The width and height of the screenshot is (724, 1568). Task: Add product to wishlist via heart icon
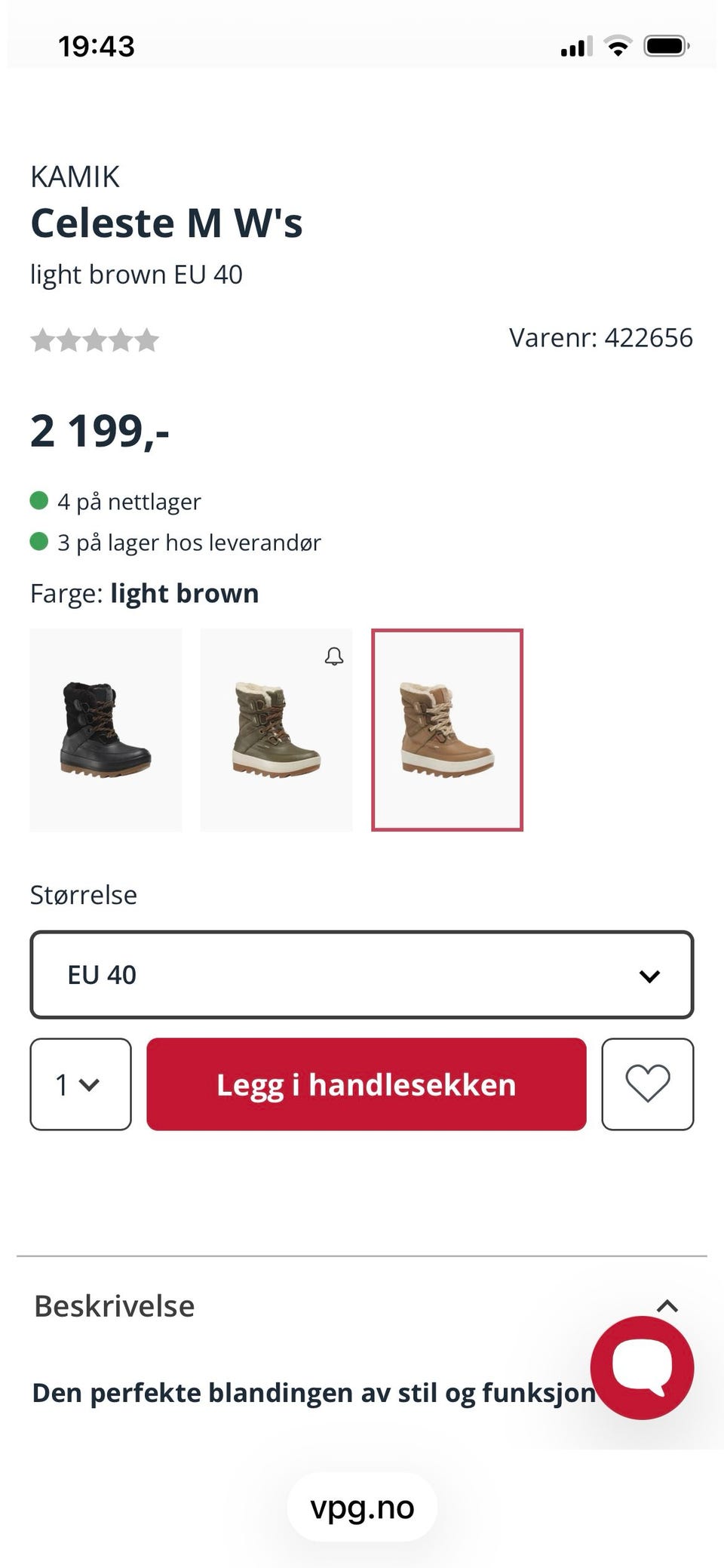point(648,1085)
